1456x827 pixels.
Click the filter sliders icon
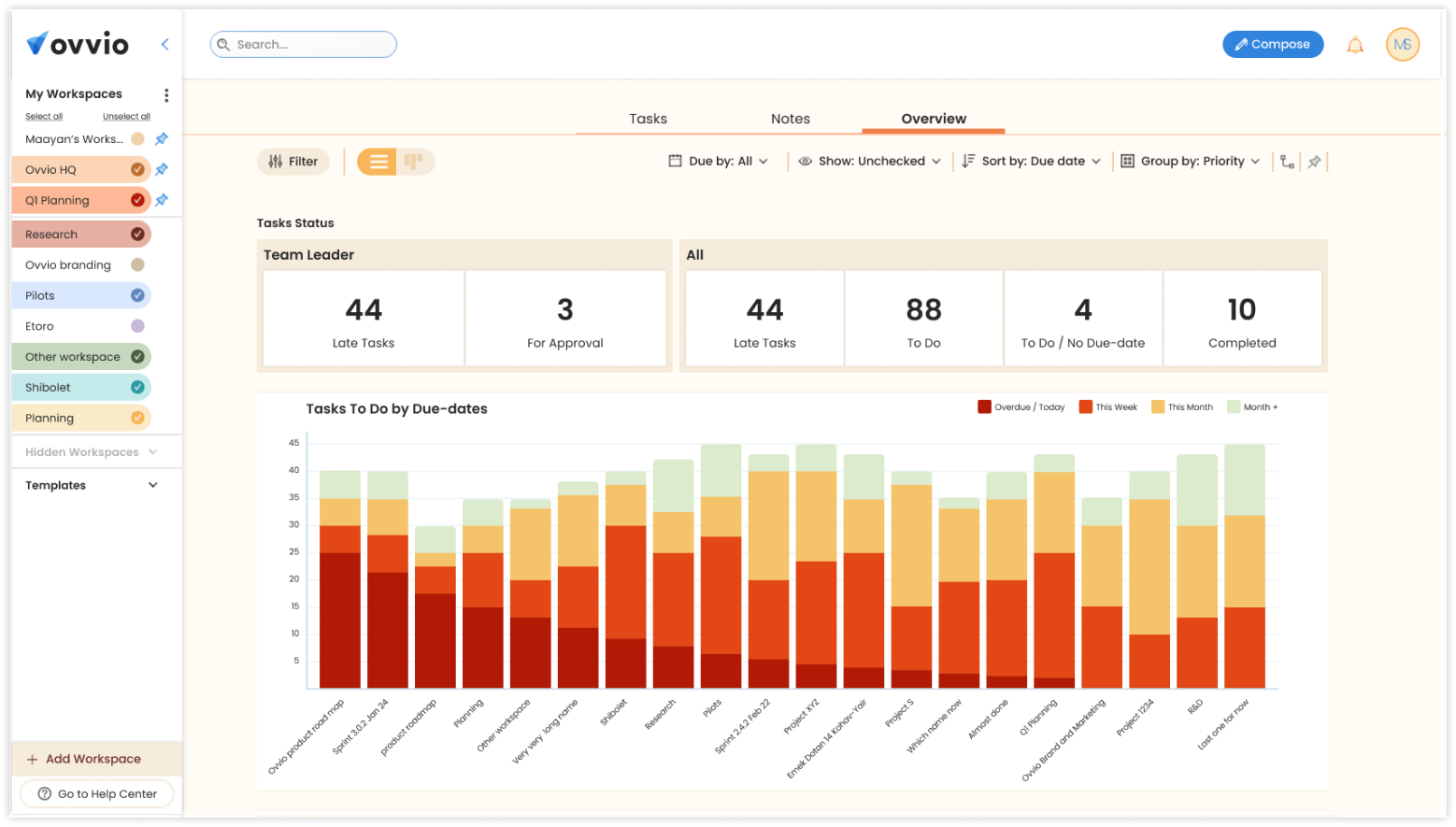tap(276, 162)
